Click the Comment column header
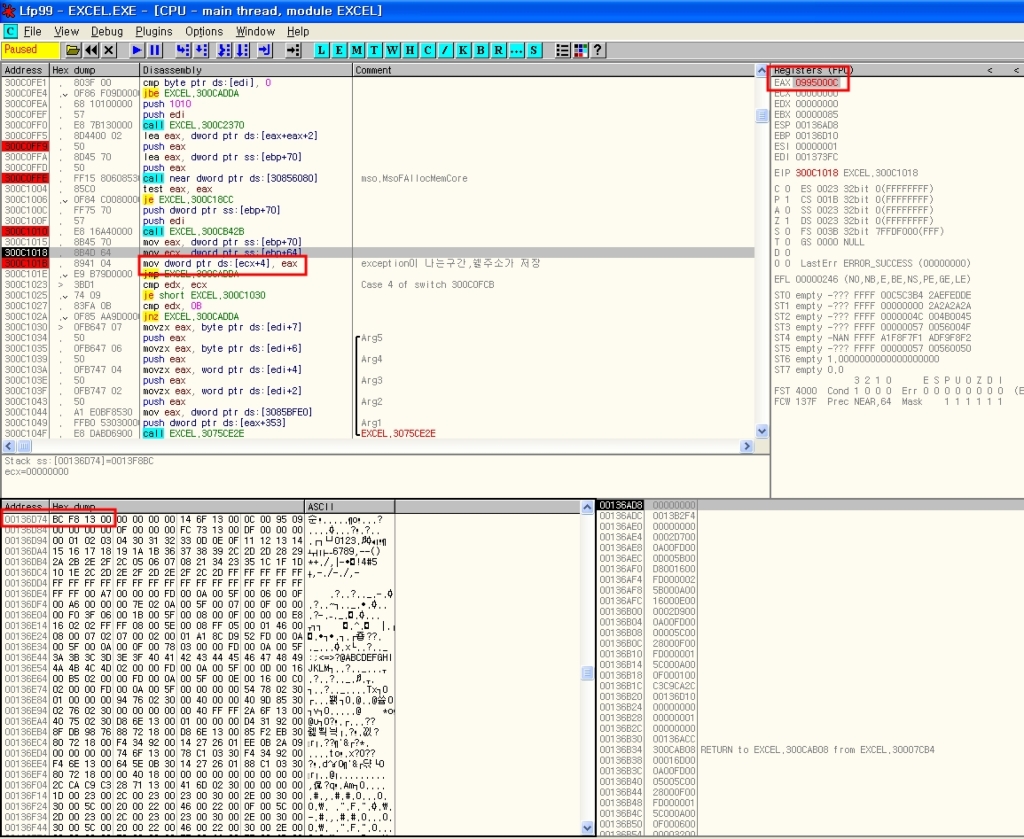The height and width of the screenshot is (839, 1024). tap(553, 70)
